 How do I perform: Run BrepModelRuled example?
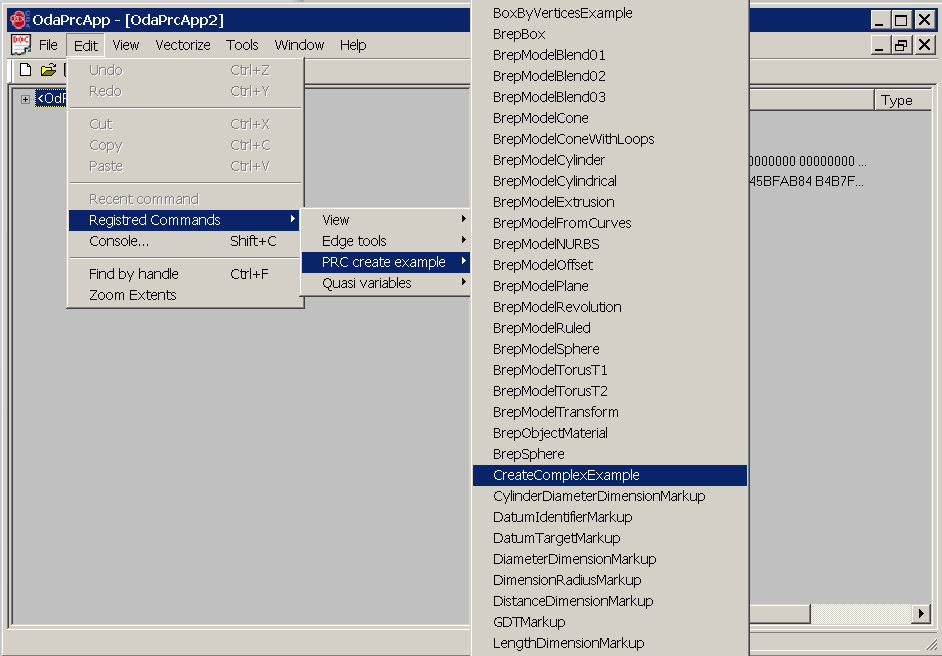point(610,329)
